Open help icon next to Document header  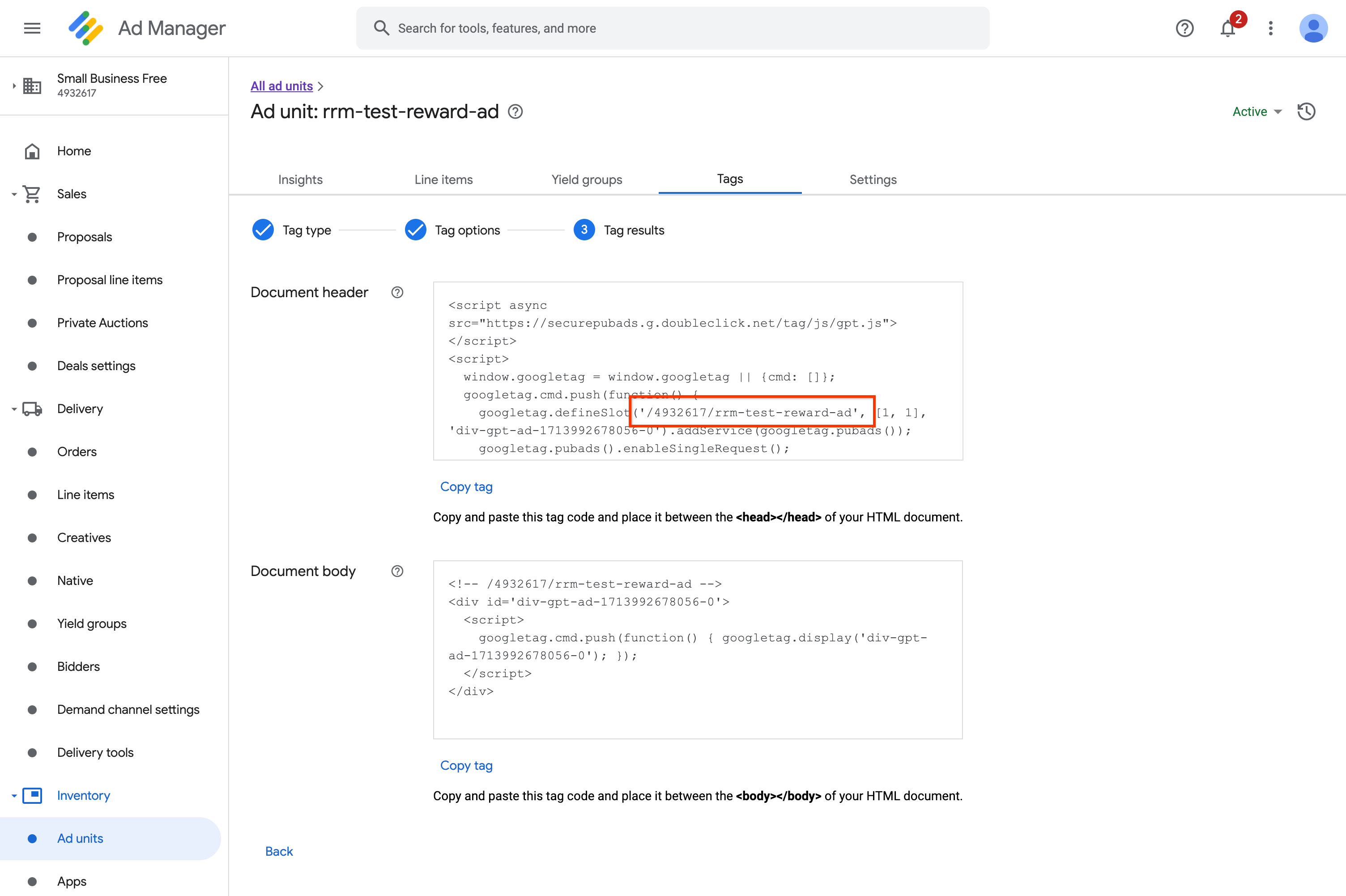click(x=397, y=293)
